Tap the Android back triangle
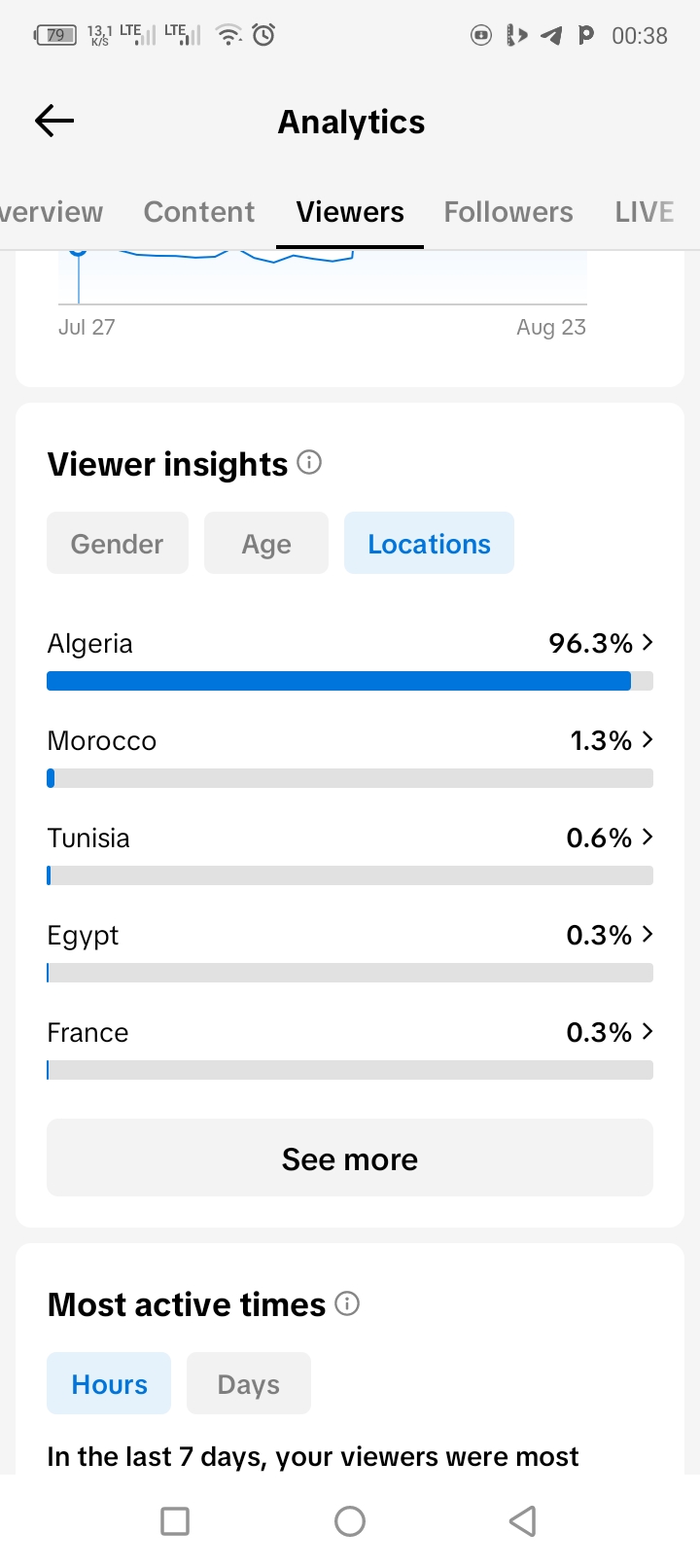700x1568 pixels. pos(523,1520)
